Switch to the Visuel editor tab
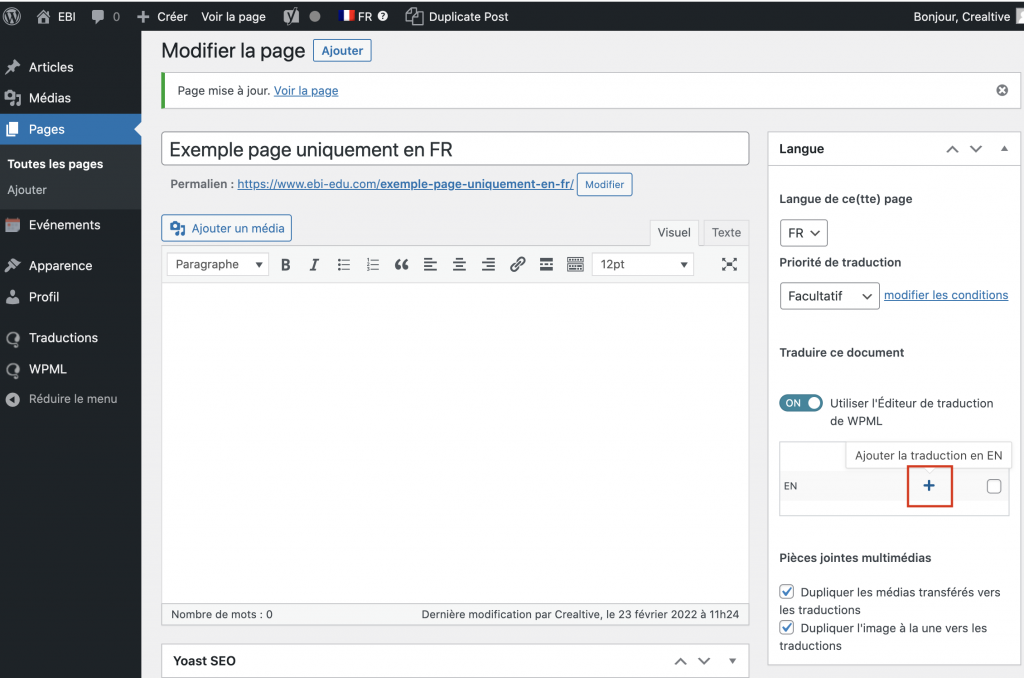Image resolution: width=1024 pixels, height=678 pixels. 674,233
